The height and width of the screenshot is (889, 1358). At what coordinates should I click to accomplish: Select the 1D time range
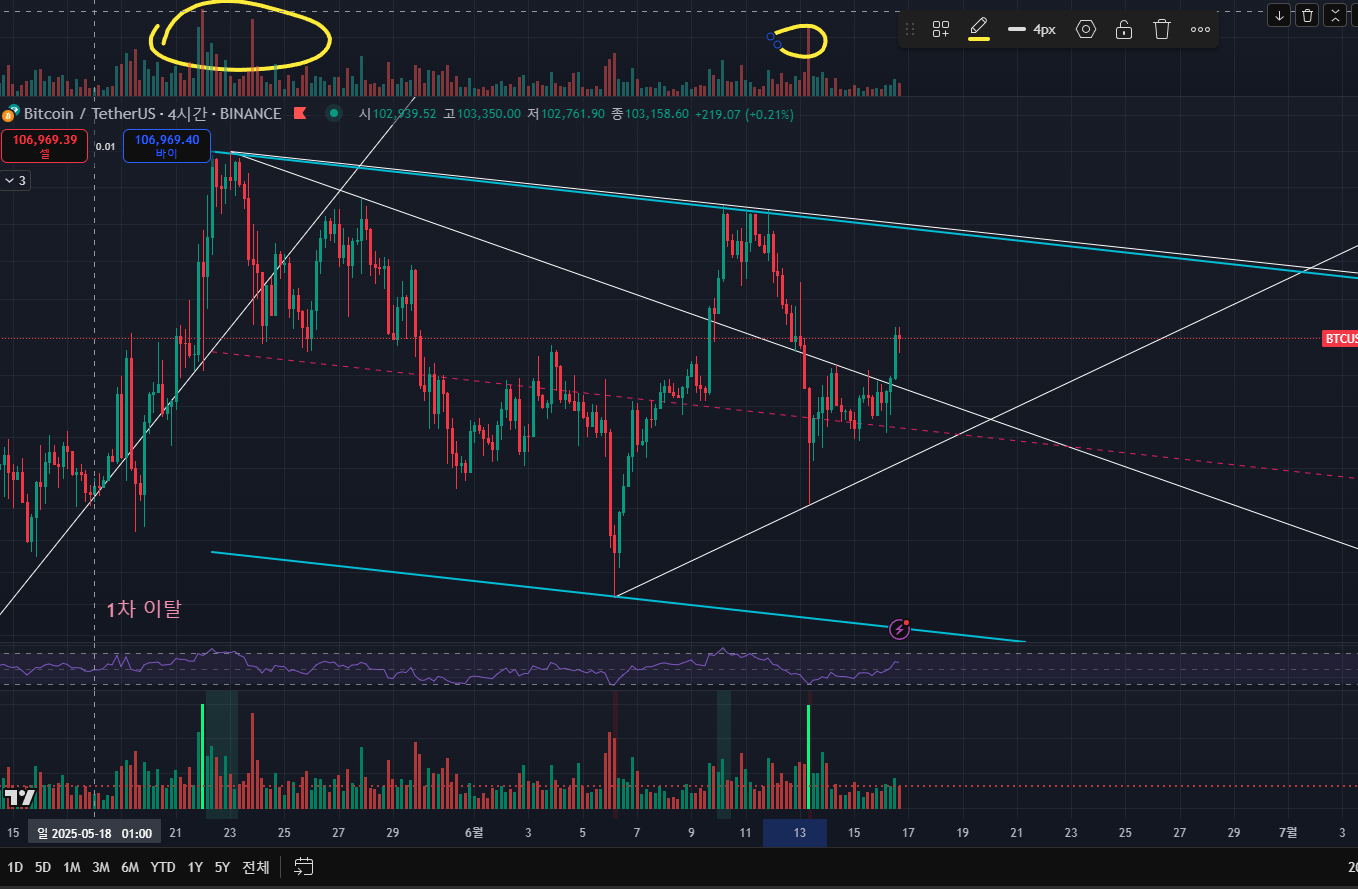(15, 867)
